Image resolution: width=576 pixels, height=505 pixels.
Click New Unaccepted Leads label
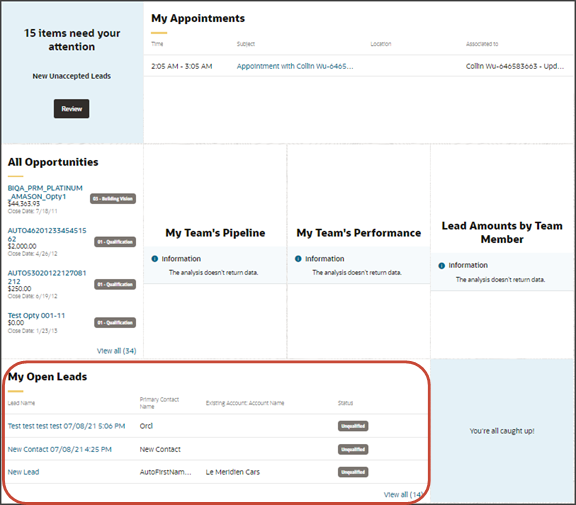[72, 76]
